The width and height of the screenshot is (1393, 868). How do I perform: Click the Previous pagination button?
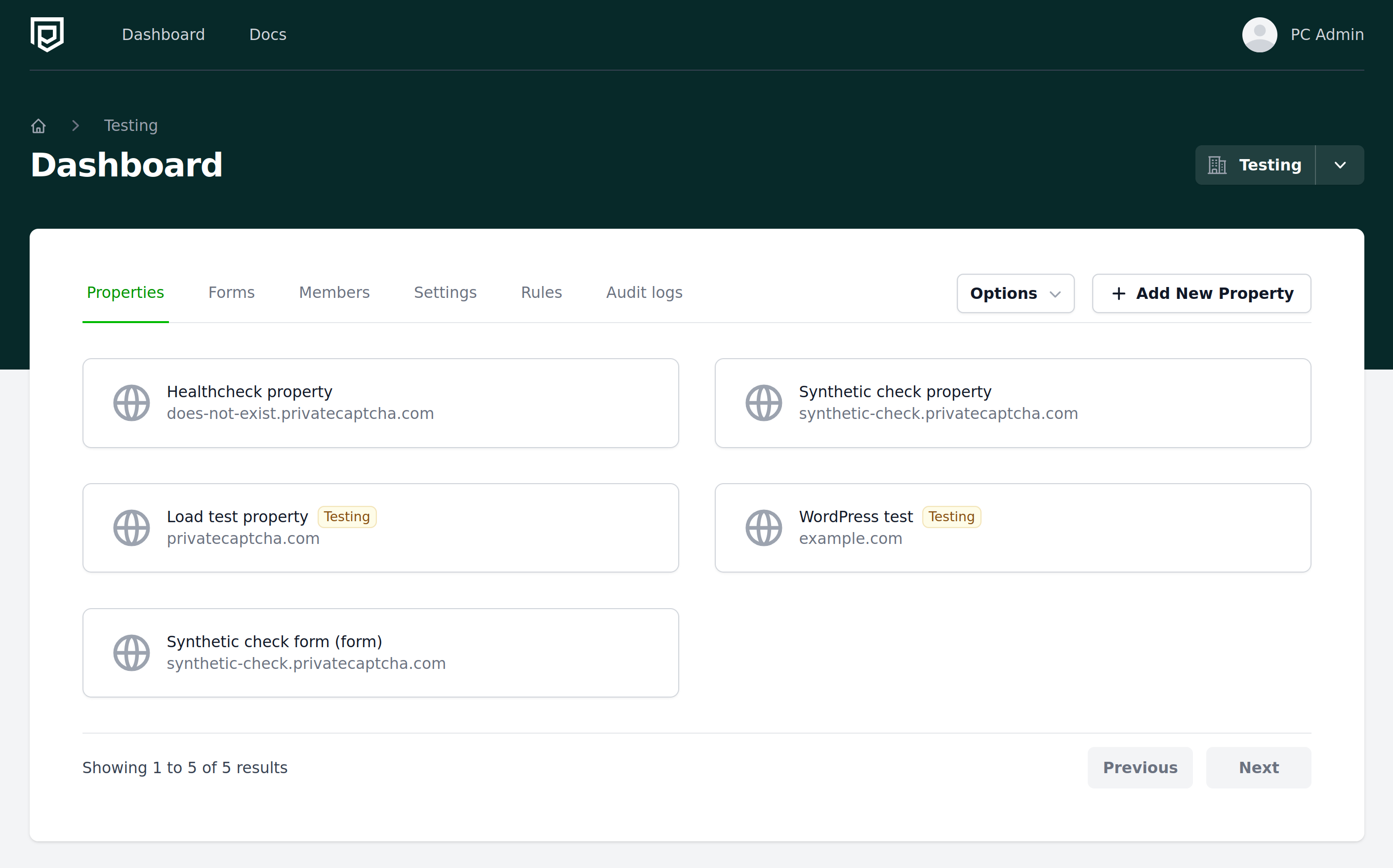click(x=1140, y=768)
